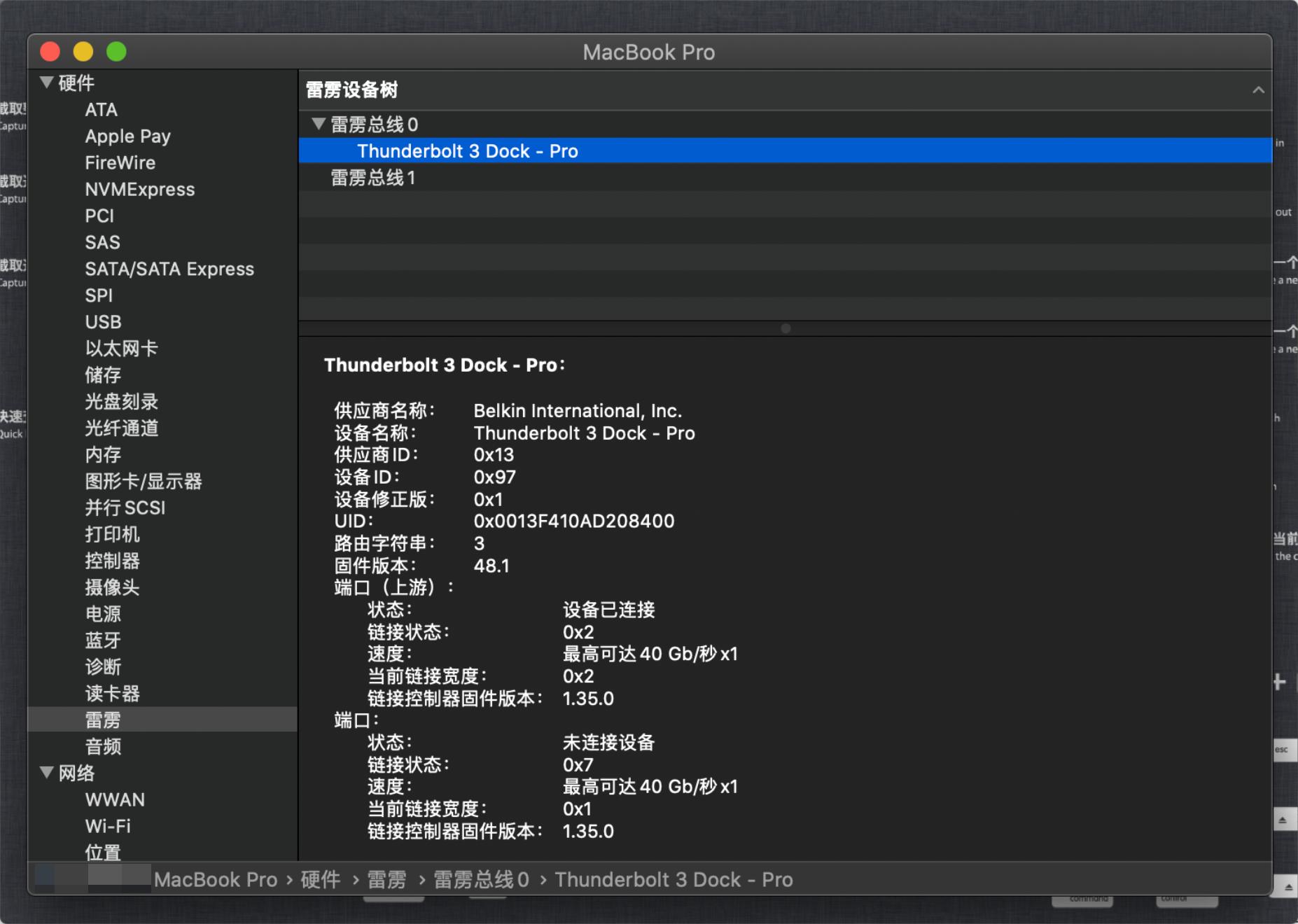The width and height of the screenshot is (1298, 924).
Task: Zoom the window with the green button
Action: [116, 52]
